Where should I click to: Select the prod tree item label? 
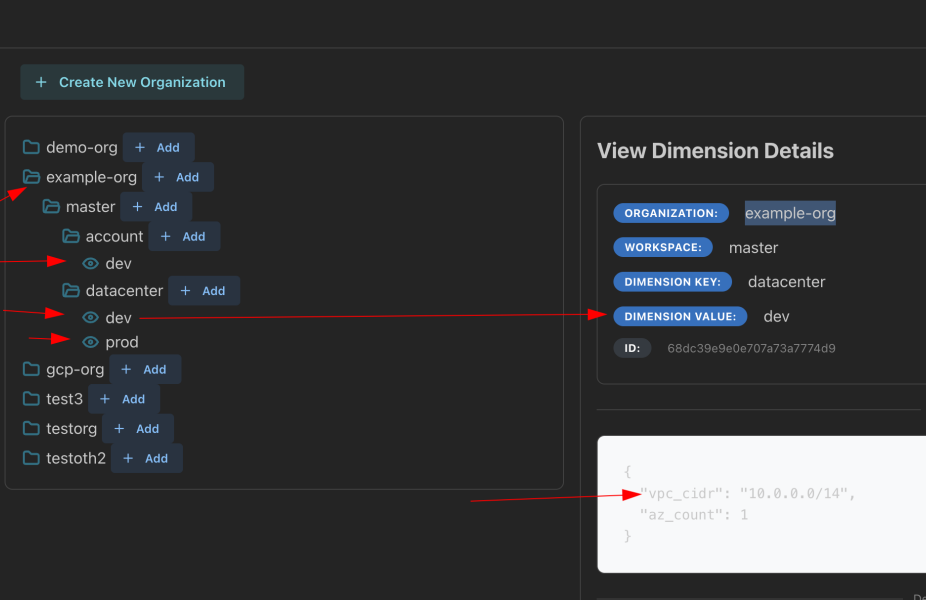pos(122,342)
